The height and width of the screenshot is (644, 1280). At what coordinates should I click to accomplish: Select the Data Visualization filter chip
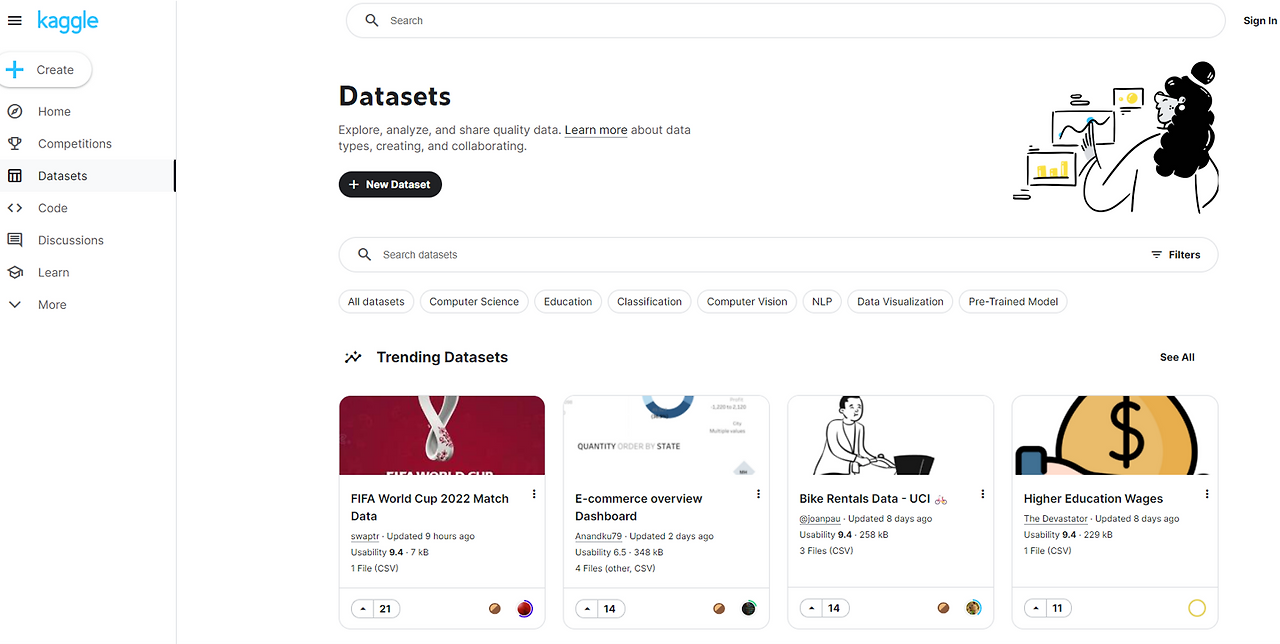(900, 302)
